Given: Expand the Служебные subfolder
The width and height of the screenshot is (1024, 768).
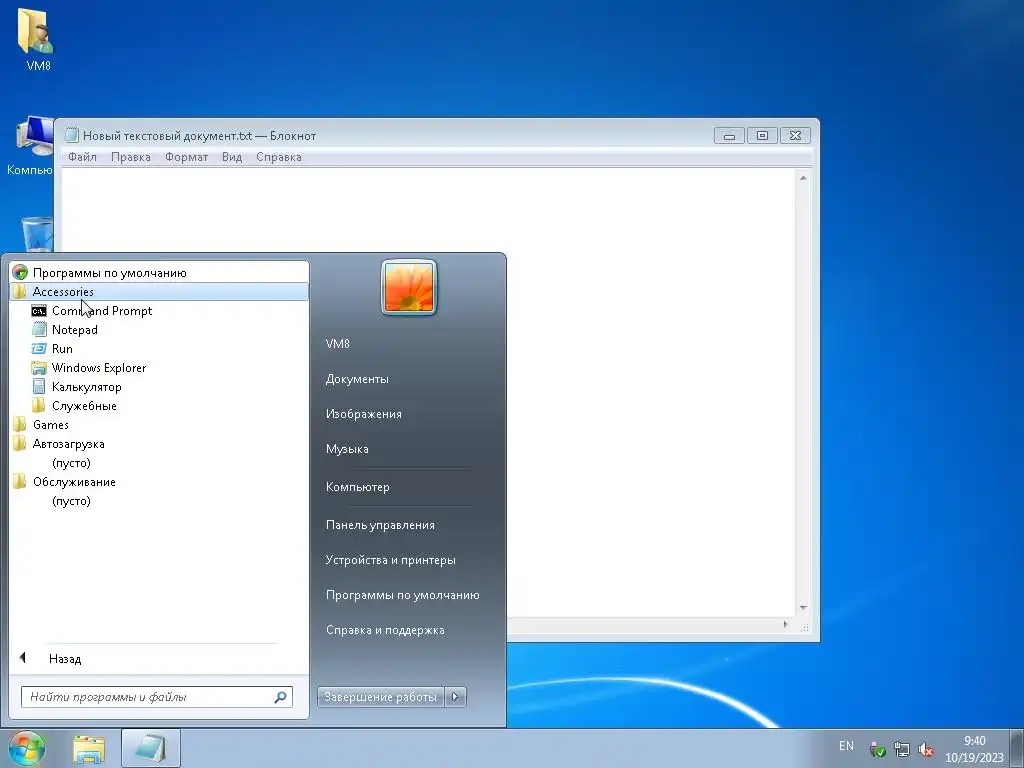Looking at the screenshot, I should point(74,406).
